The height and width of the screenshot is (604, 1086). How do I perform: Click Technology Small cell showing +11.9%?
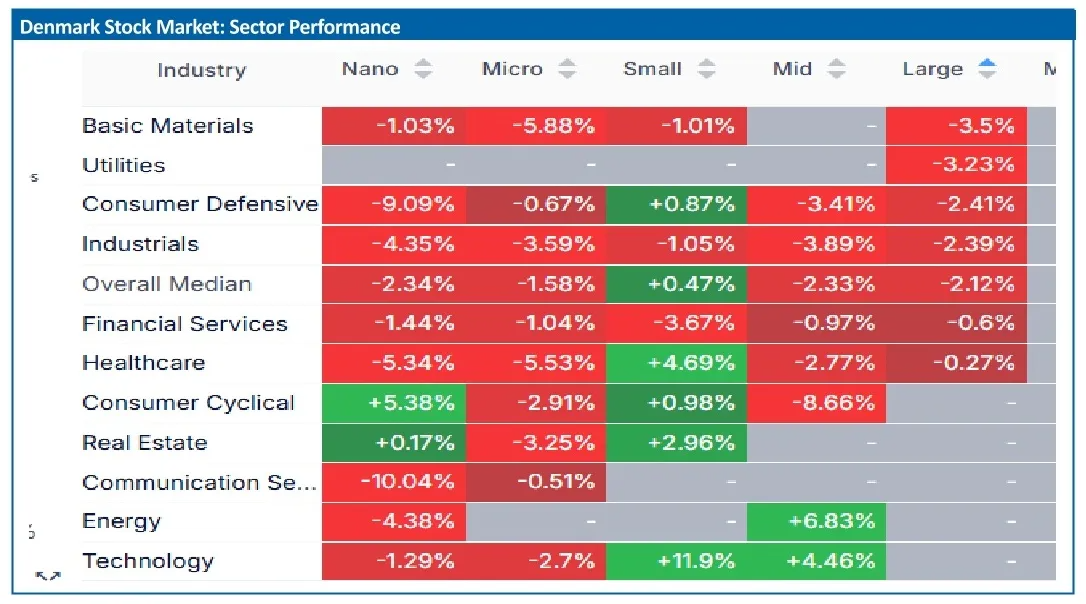[x=676, y=561]
